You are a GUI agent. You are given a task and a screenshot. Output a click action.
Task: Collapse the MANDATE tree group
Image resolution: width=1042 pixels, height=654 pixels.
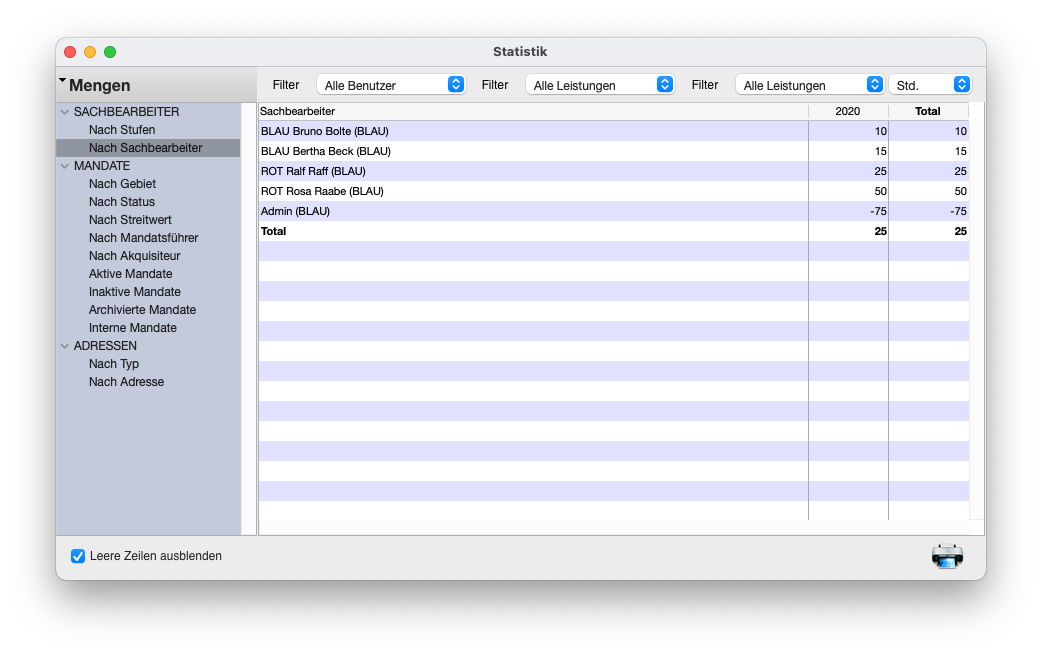65,166
